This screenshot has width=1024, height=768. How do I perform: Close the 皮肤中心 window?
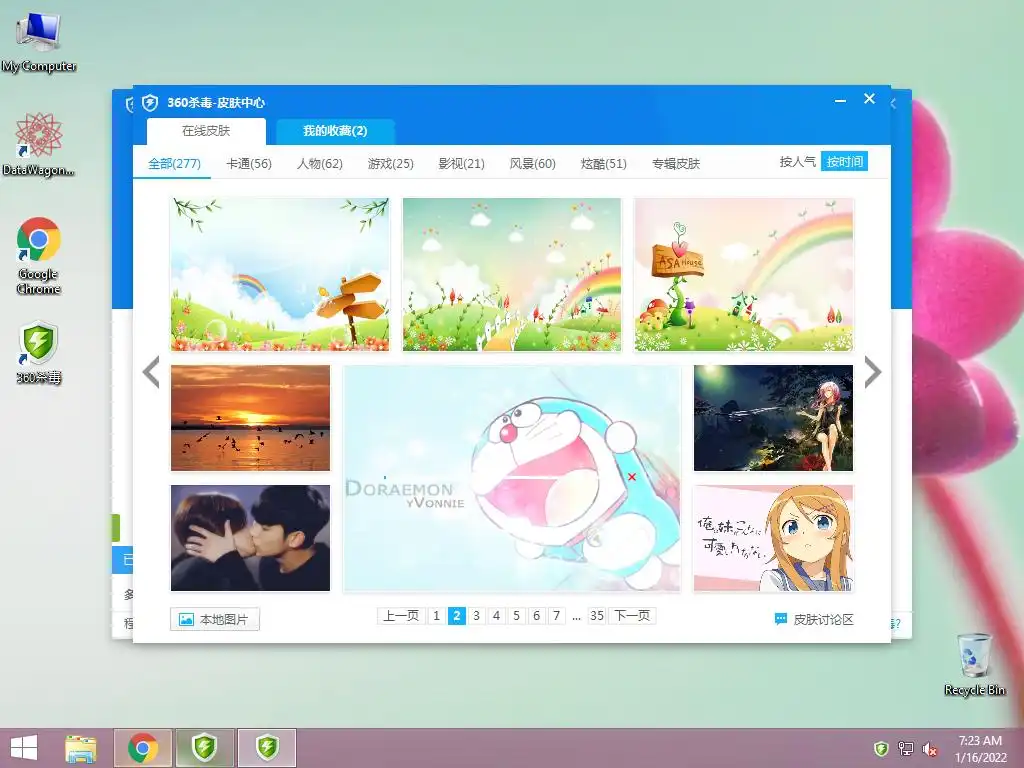869,99
